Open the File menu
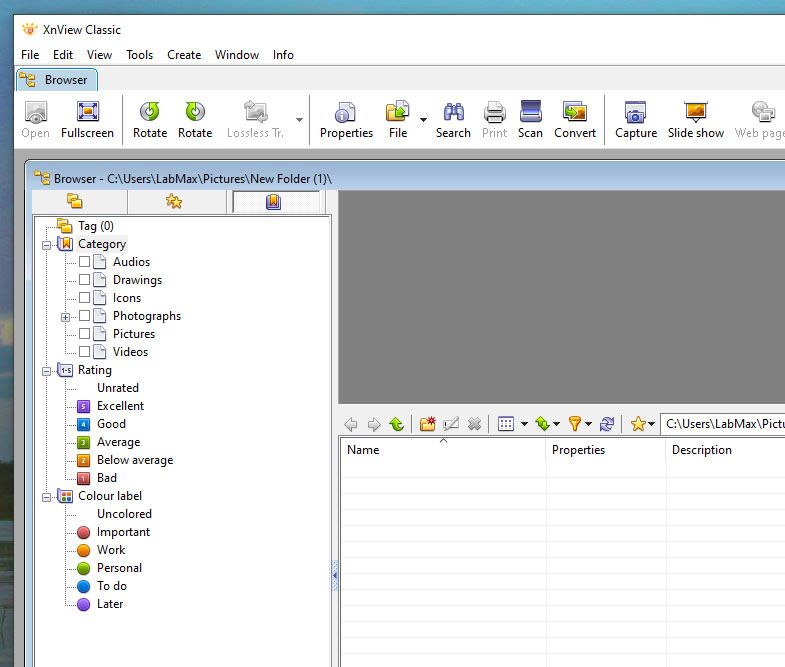Viewport: 785px width, 667px height. coord(30,55)
